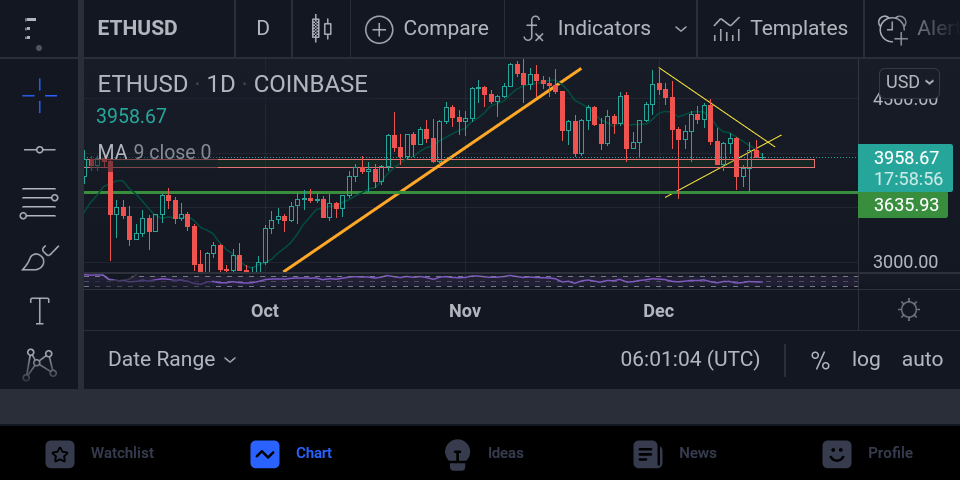Open the chart patterns tool
This screenshot has width=960, height=480.
[40, 364]
